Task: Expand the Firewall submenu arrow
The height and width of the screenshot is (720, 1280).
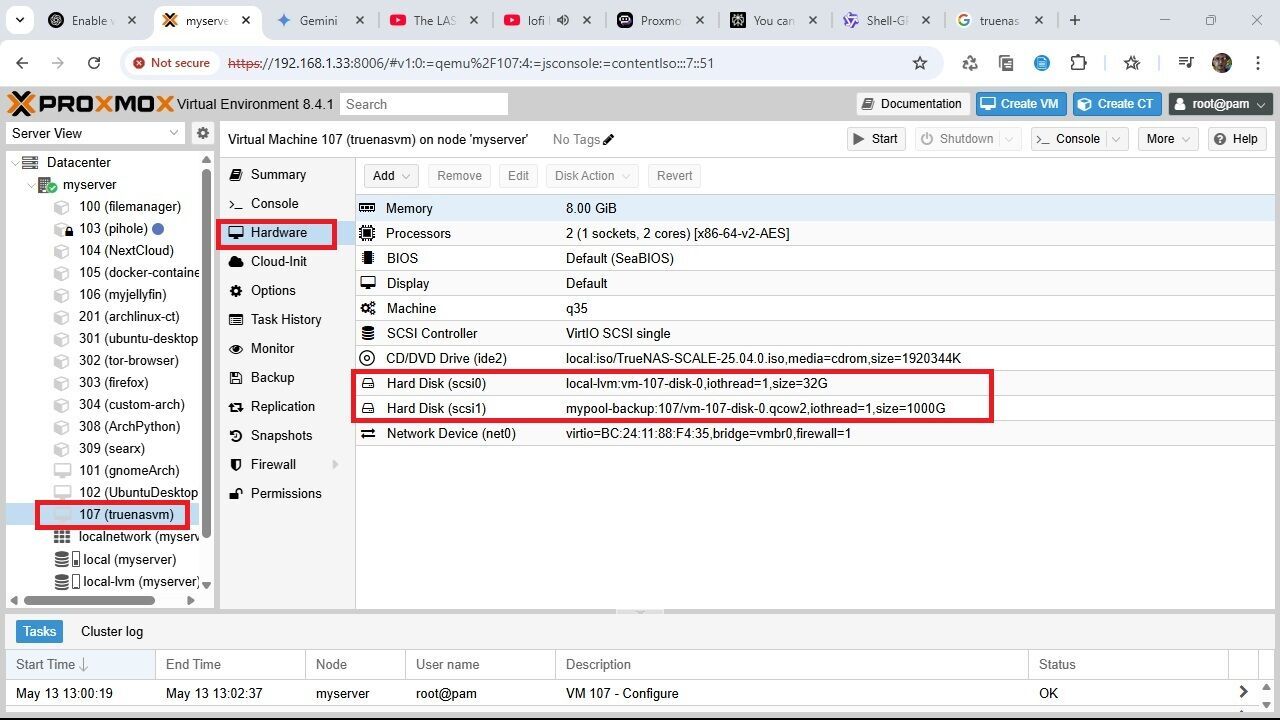Action: pos(335,465)
